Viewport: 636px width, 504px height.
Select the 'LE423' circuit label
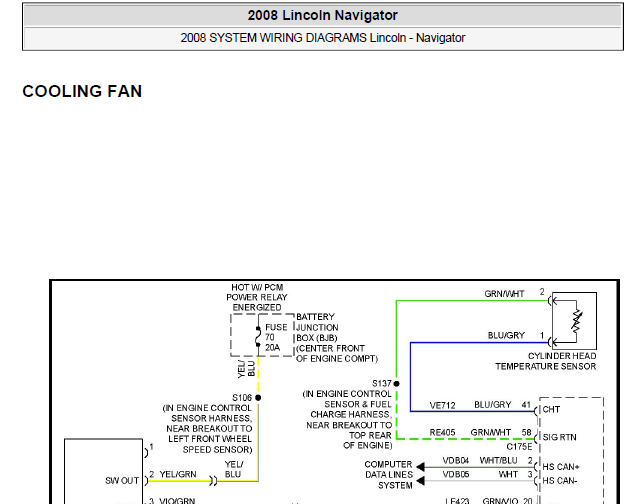[x=457, y=501]
